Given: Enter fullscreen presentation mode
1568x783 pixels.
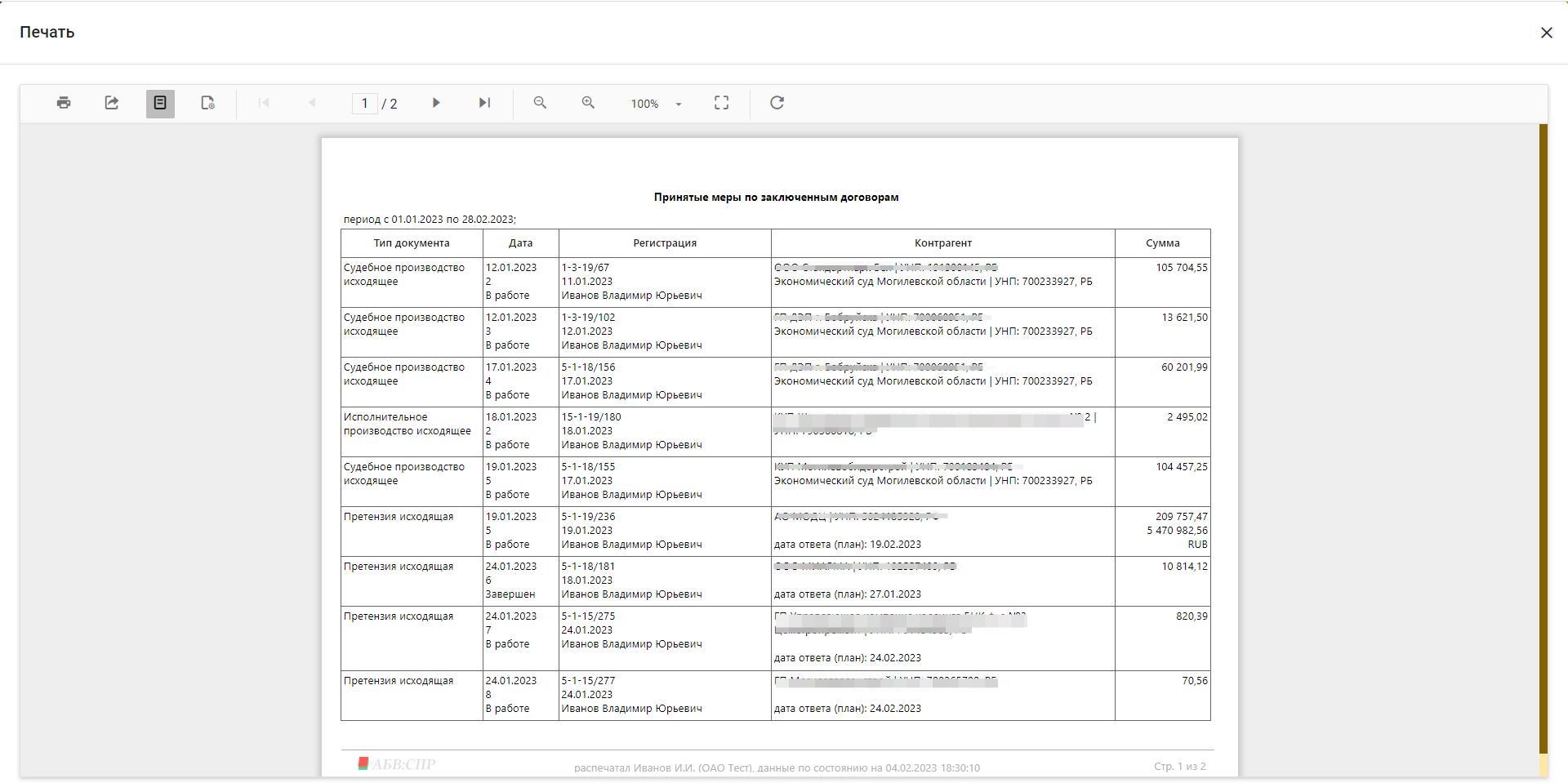Looking at the screenshot, I should pyautogui.click(x=721, y=103).
